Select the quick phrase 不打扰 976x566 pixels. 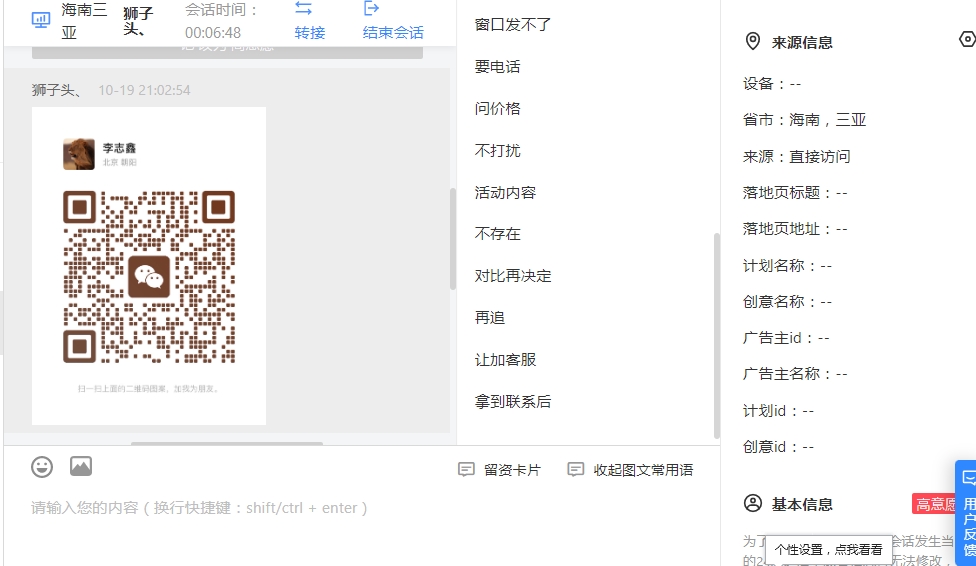[497, 151]
